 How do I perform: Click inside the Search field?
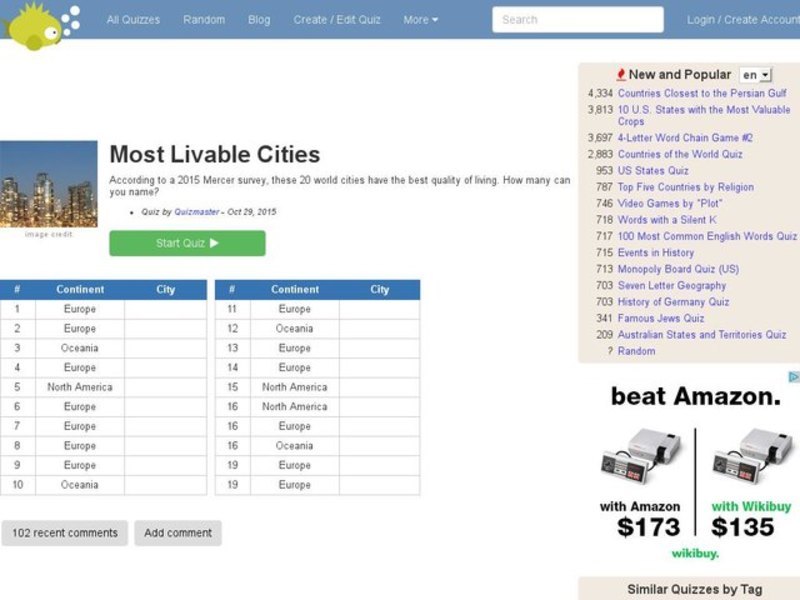pos(580,19)
